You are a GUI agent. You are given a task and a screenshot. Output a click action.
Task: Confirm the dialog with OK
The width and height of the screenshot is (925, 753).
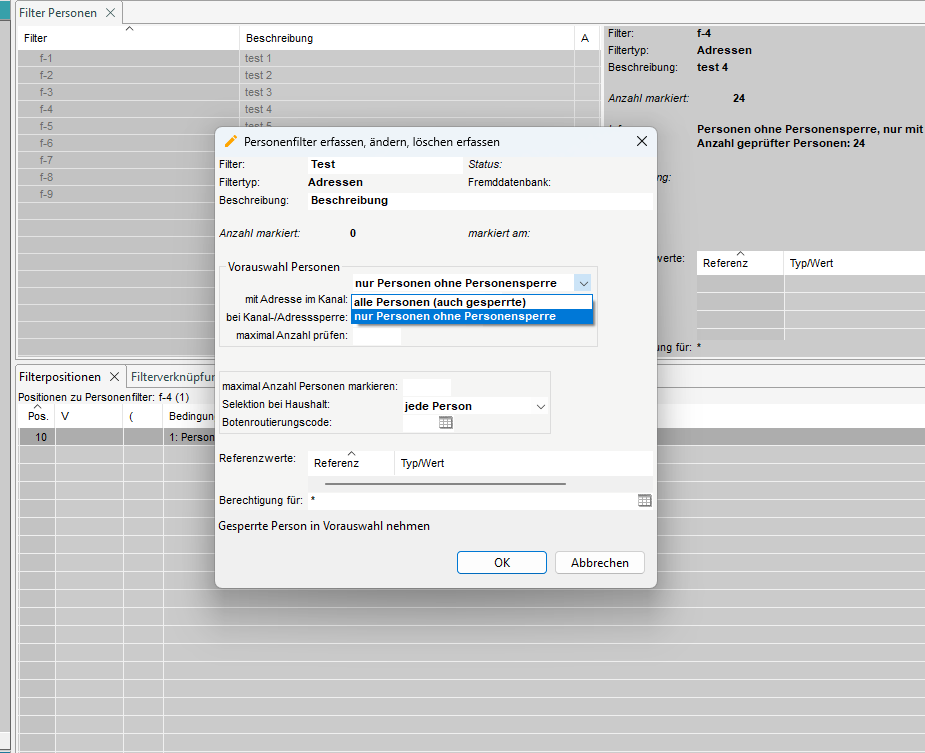(x=502, y=563)
